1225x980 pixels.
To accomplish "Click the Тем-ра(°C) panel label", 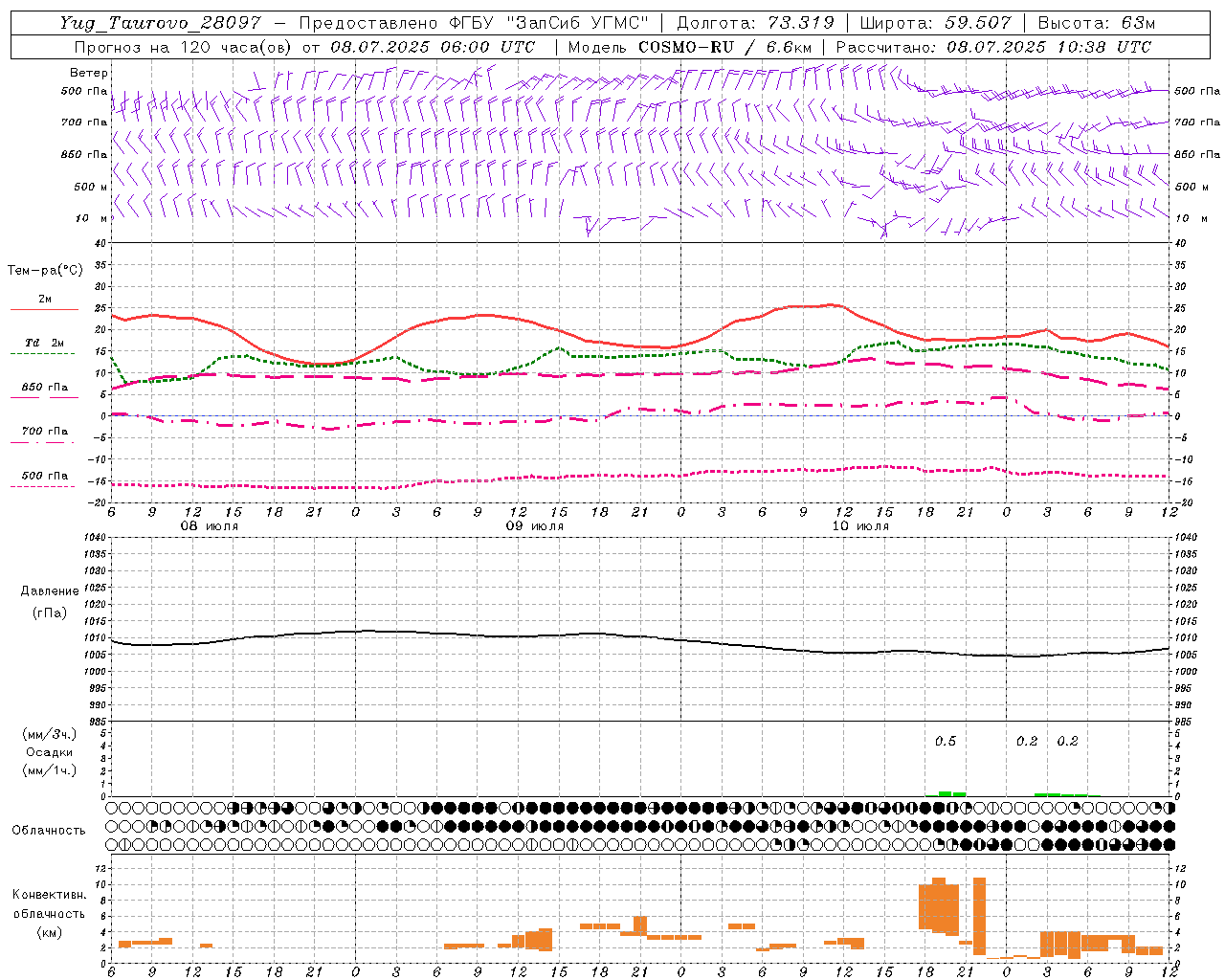I will pyautogui.click(x=45, y=271).
